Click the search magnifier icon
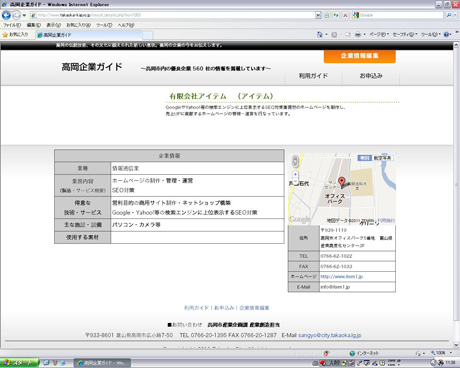The width and height of the screenshot is (460, 368). [x=449, y=15]
